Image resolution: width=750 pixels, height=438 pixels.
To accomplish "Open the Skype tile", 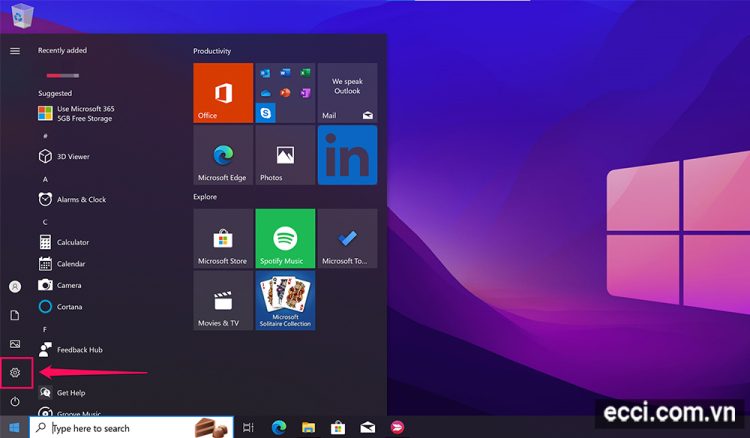I will click(x=265, y=113).
